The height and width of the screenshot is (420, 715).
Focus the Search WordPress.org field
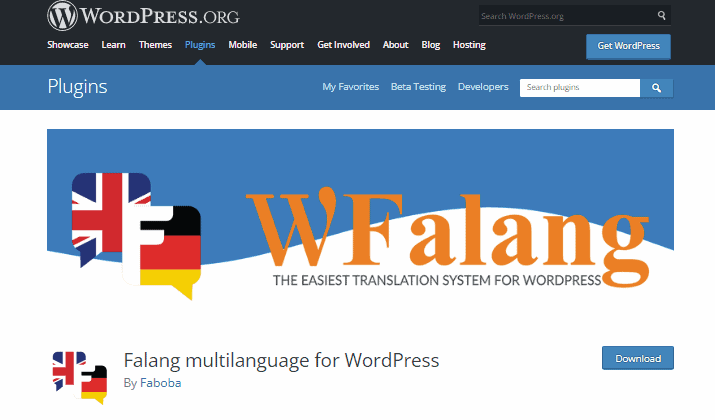pyautogui.click(x=568, y=16)
